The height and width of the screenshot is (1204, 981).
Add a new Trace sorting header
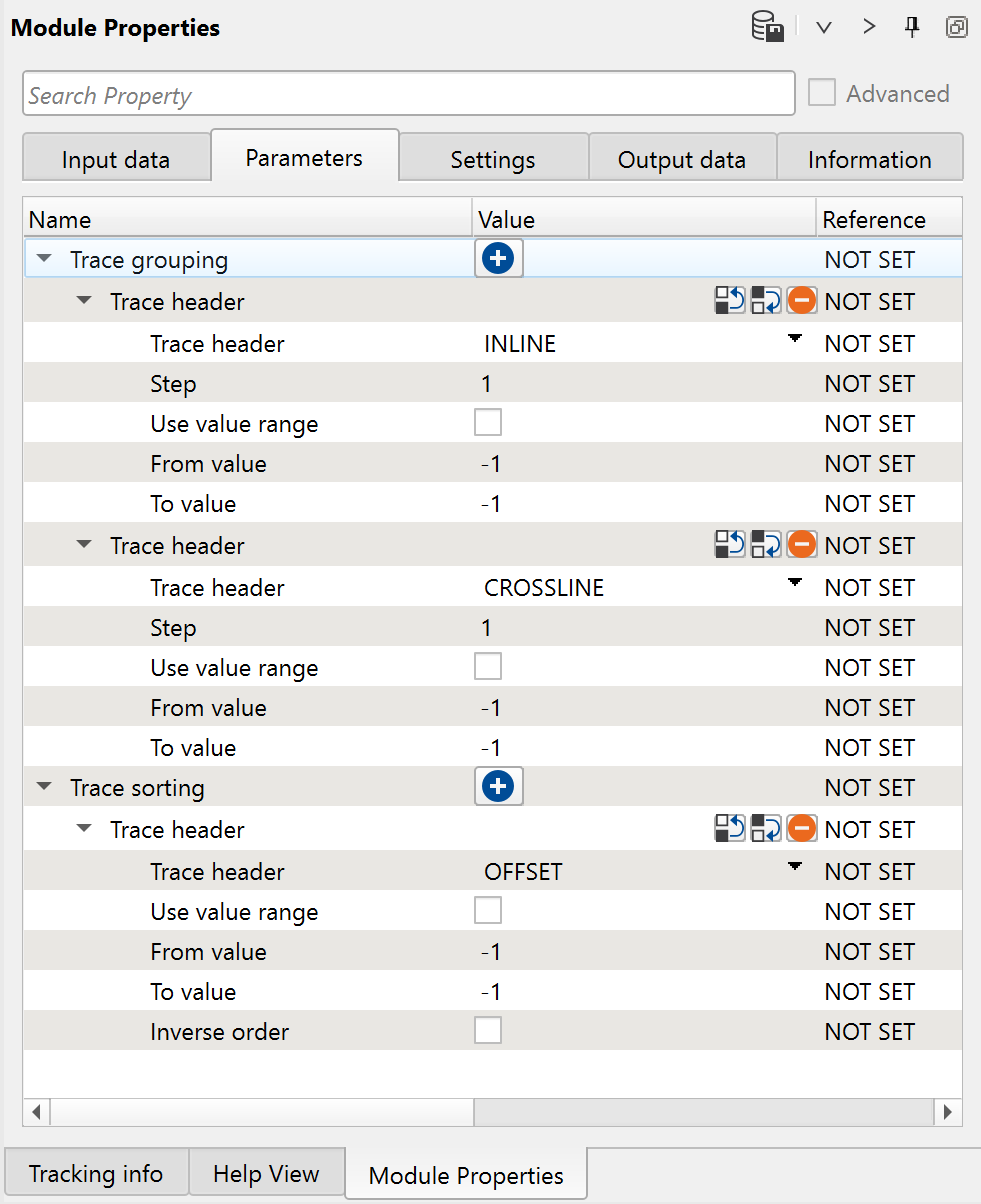click(x=498, y=788)
